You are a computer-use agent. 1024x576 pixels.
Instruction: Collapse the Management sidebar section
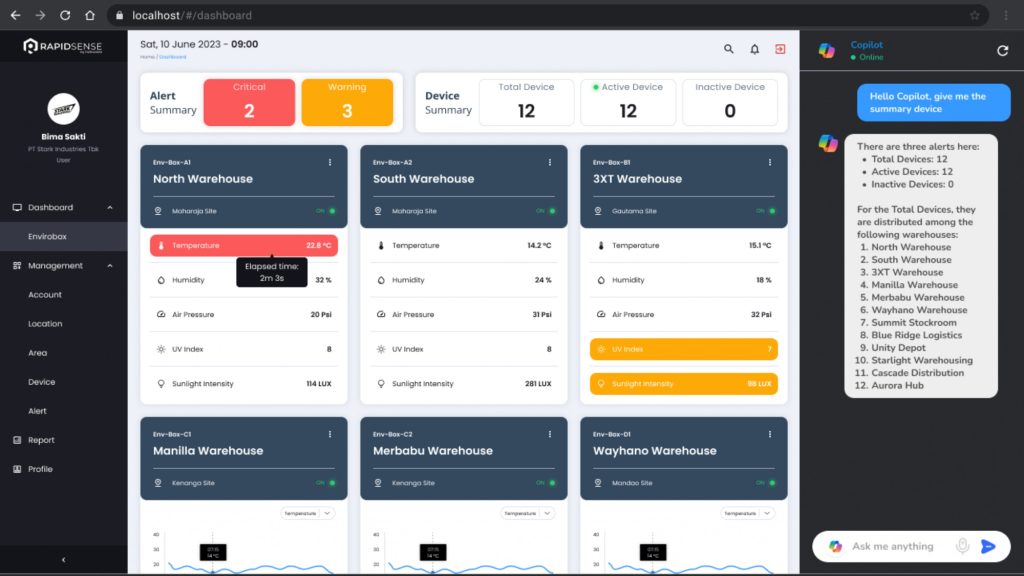point(110,266)
